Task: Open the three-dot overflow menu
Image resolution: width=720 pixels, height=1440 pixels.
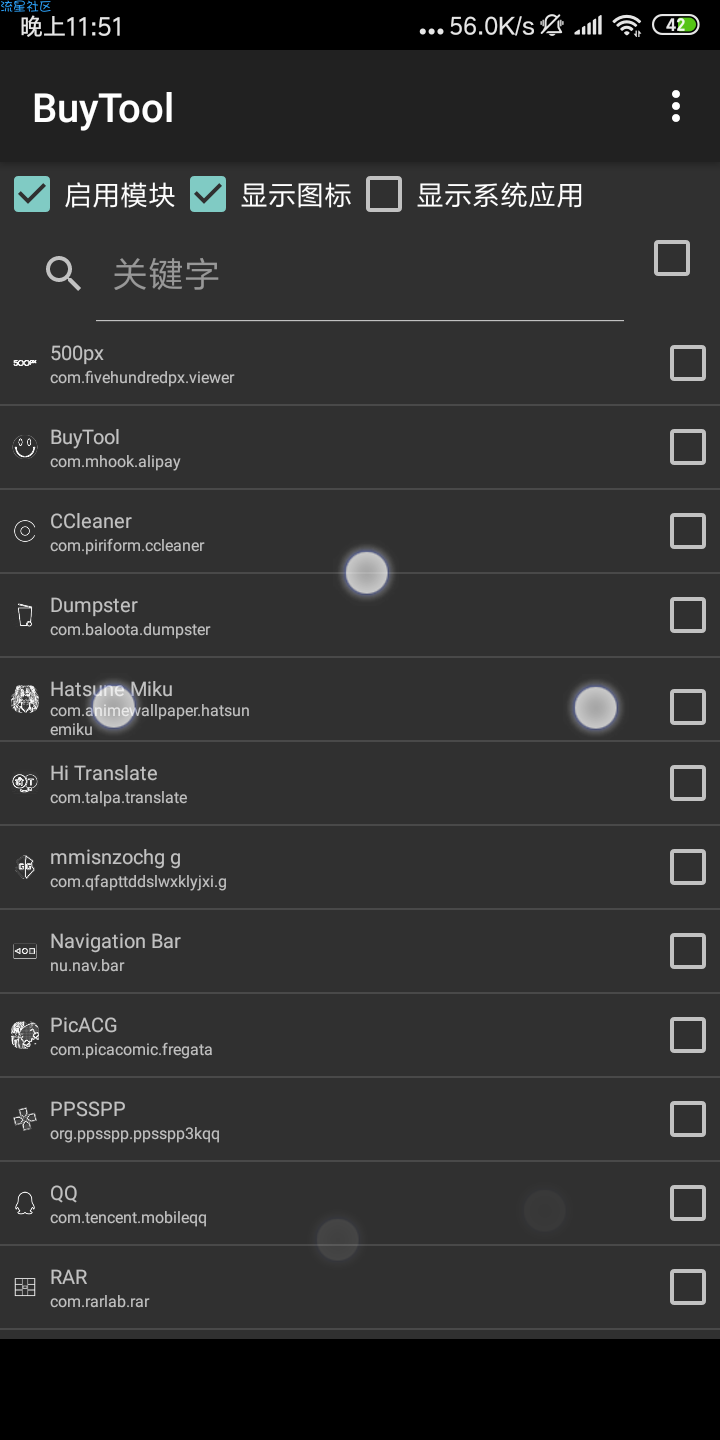Action: (676, 107)
